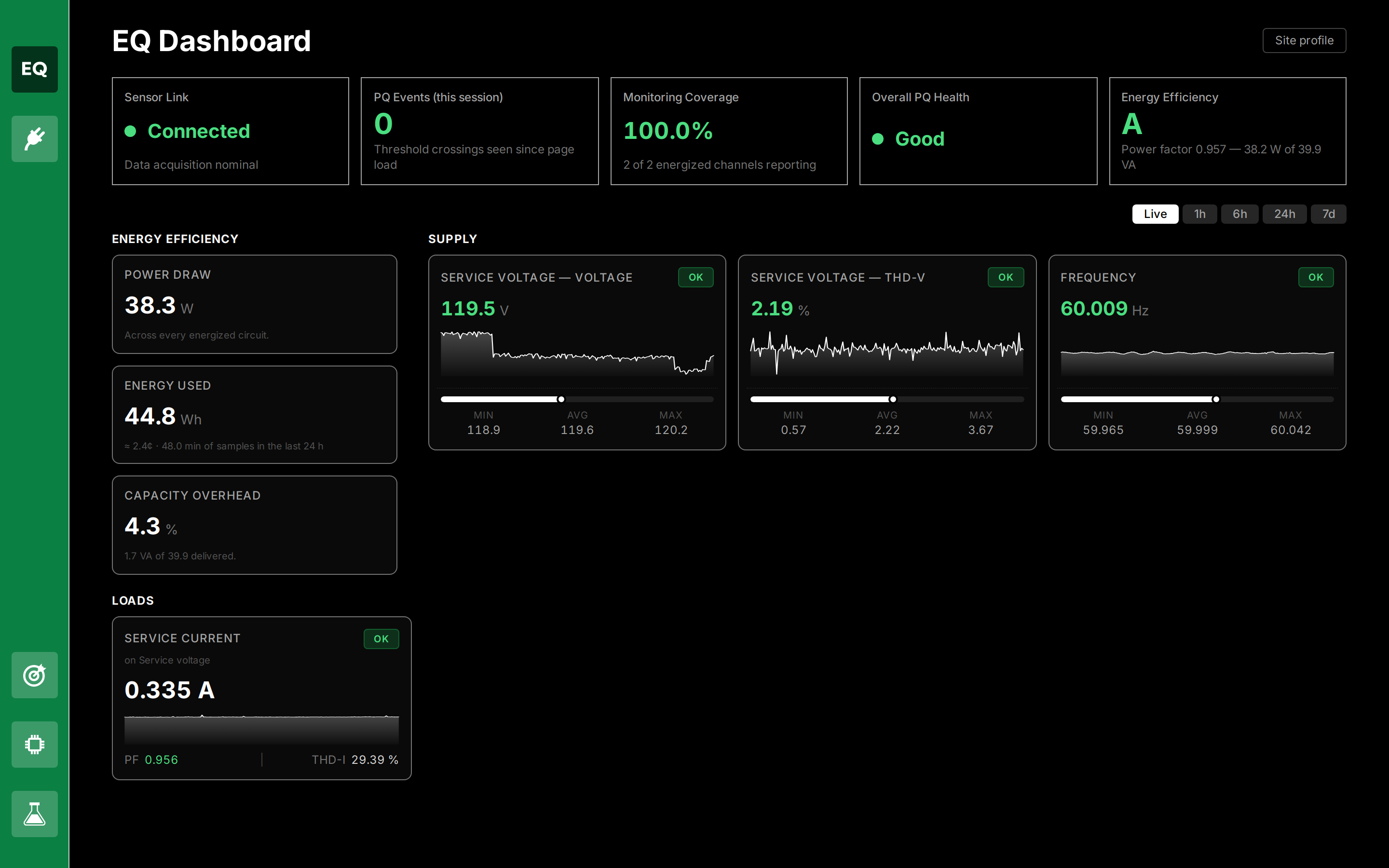Click the '119.5' voltage reading

point(468,309)
